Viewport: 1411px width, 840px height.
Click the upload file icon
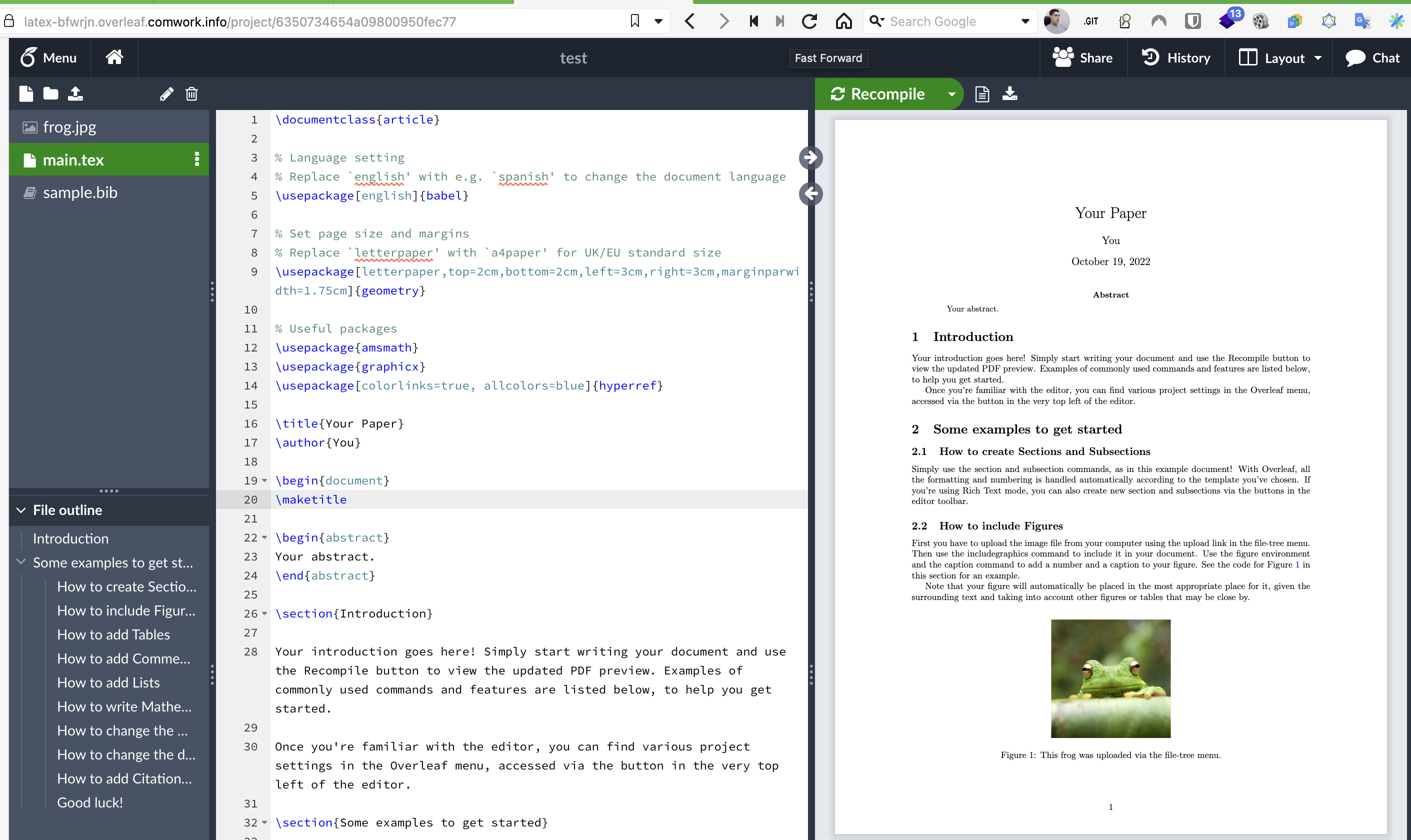tap(75, 94)
